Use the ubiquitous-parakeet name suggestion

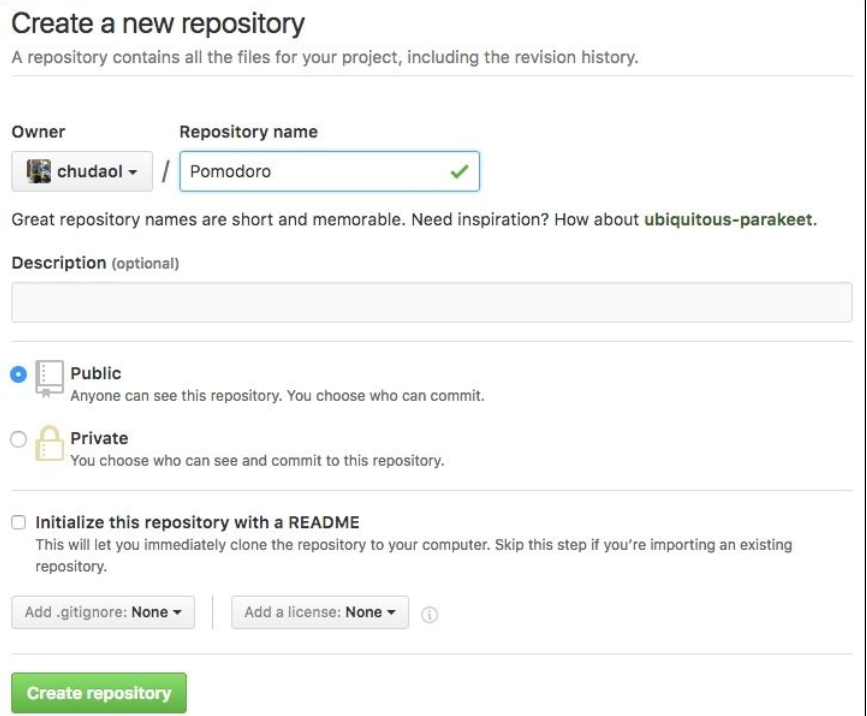[729, 221]
